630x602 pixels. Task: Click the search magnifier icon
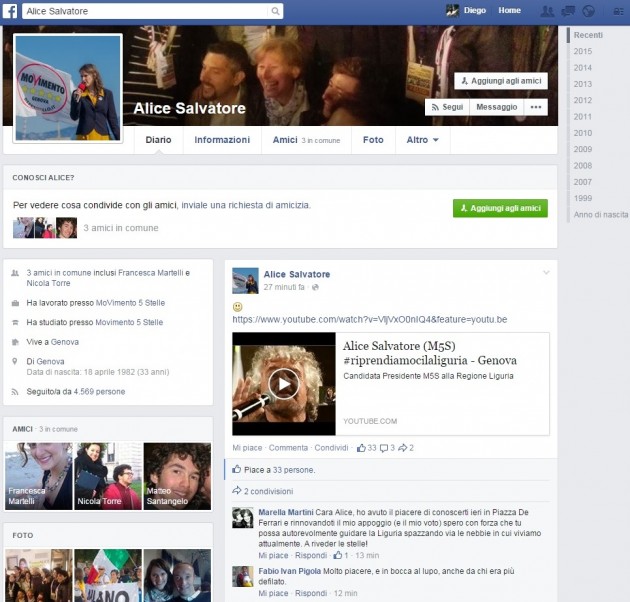click(x=275, y=11)
